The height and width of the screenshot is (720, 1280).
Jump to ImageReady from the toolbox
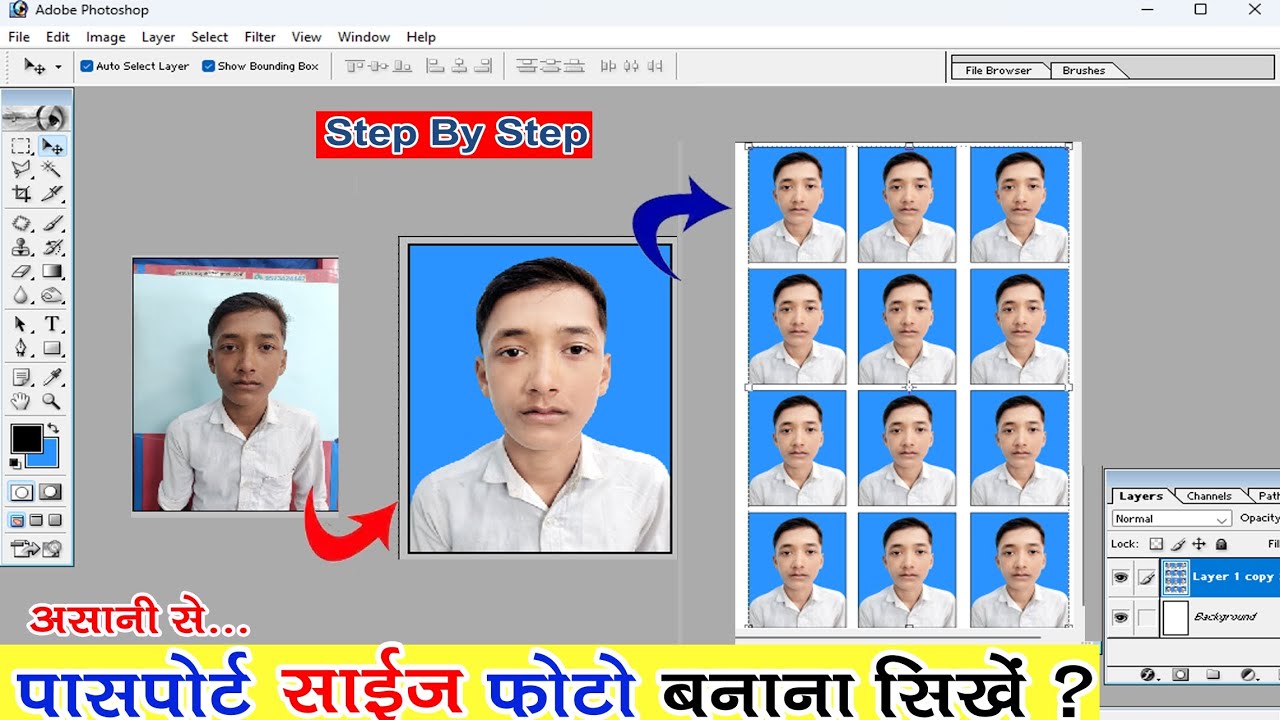click(36, 548)
